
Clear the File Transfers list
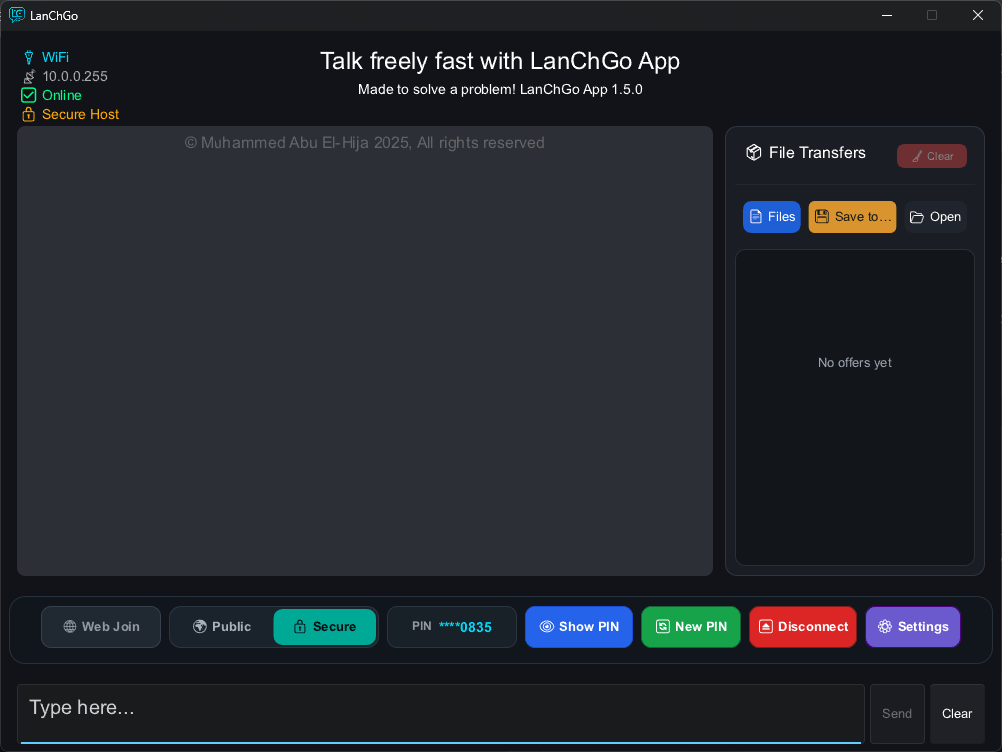tap(931, 156)
